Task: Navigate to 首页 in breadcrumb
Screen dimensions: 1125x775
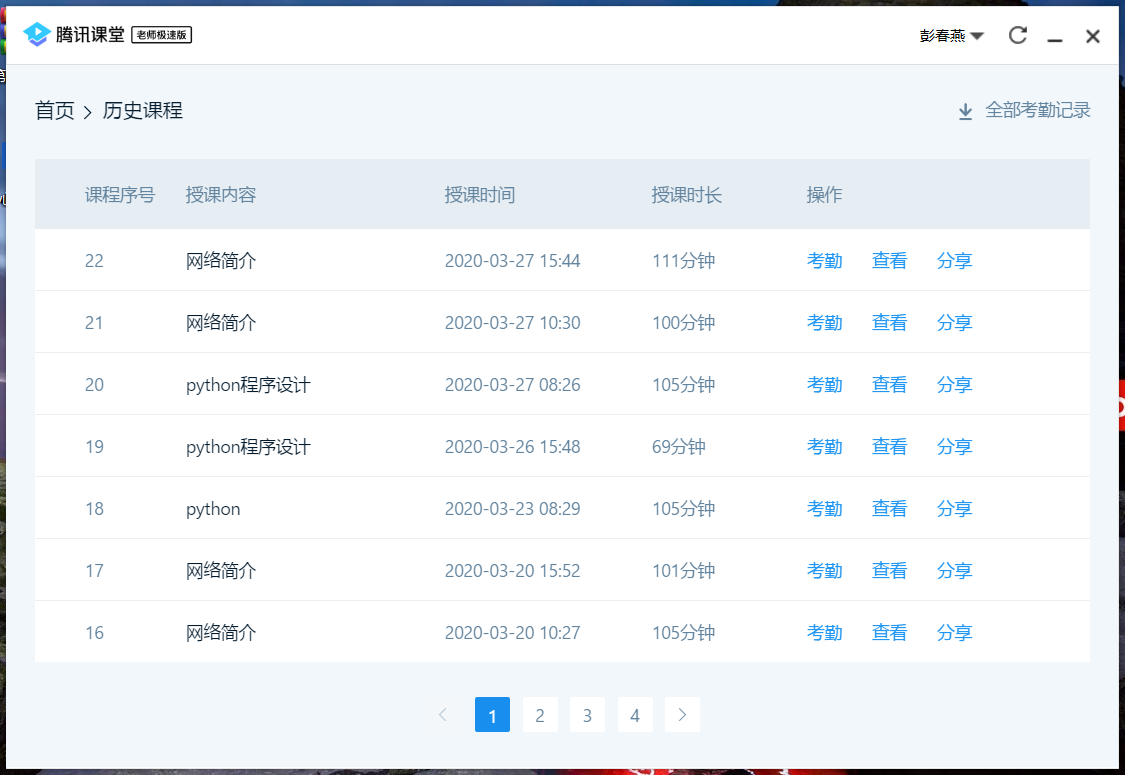Action: 55,111
